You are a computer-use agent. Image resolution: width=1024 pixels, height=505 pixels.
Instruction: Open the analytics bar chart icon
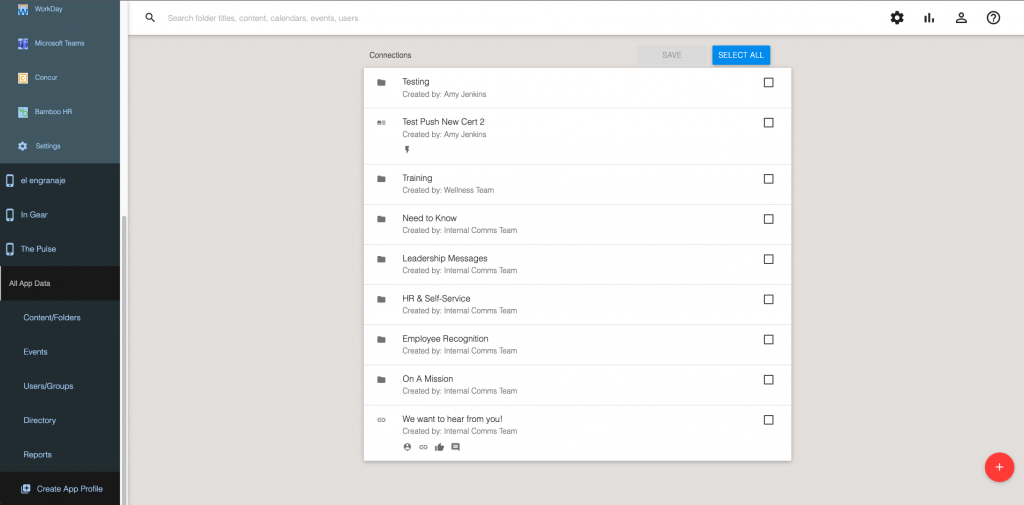coord(929,18)
